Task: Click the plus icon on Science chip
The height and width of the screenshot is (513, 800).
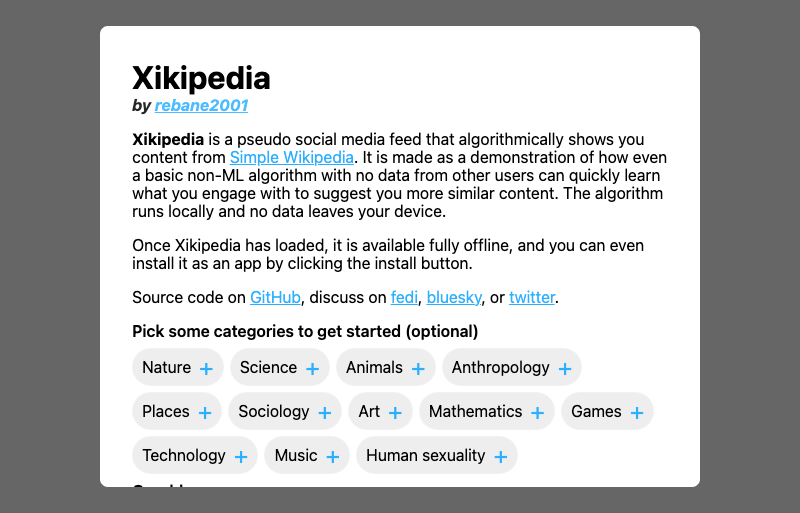Action: (312, 369)
